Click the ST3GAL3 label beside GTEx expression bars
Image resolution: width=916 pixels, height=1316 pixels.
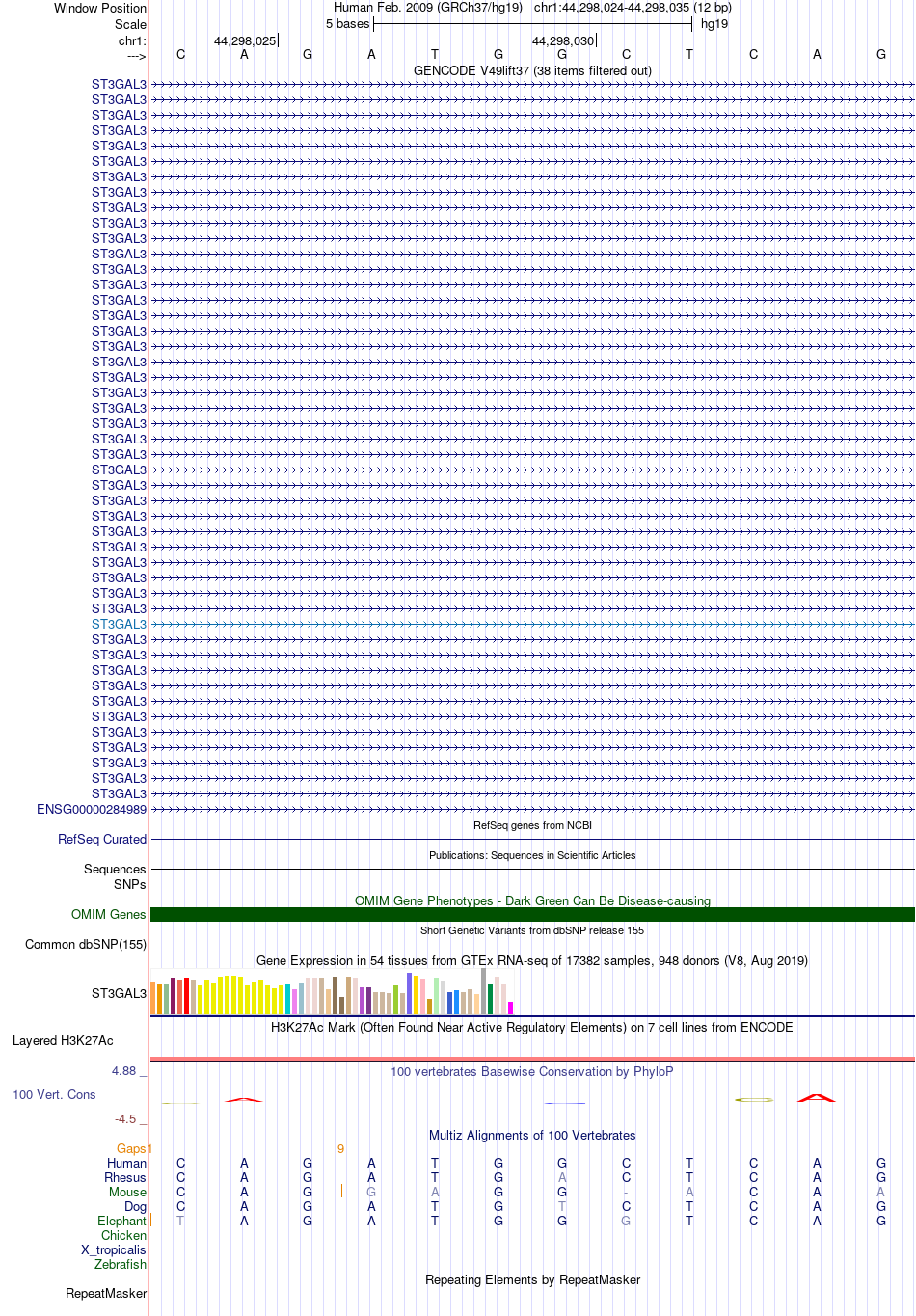click(x=119, y=993)
